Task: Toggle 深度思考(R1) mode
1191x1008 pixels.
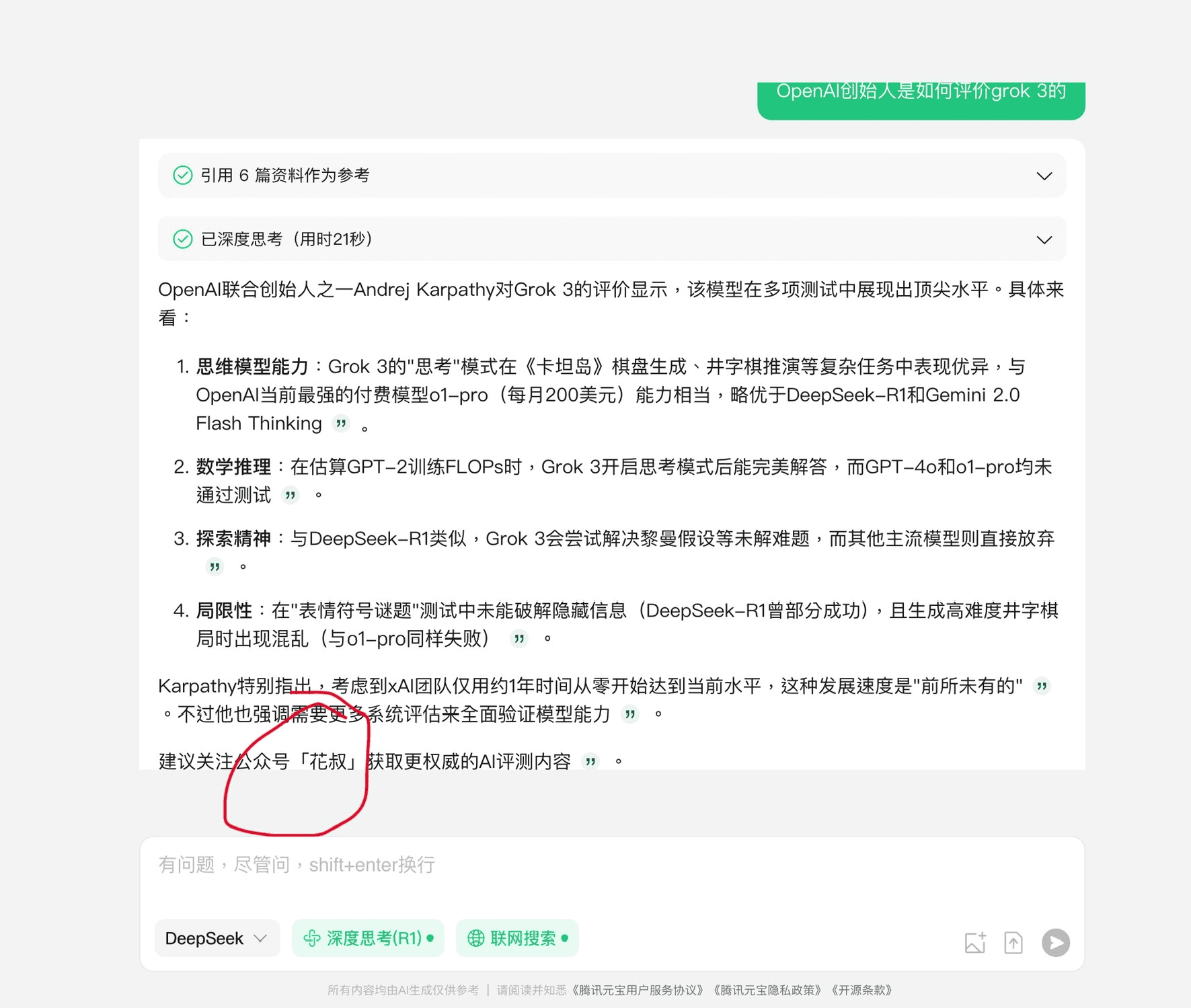Action: (368, 938)
